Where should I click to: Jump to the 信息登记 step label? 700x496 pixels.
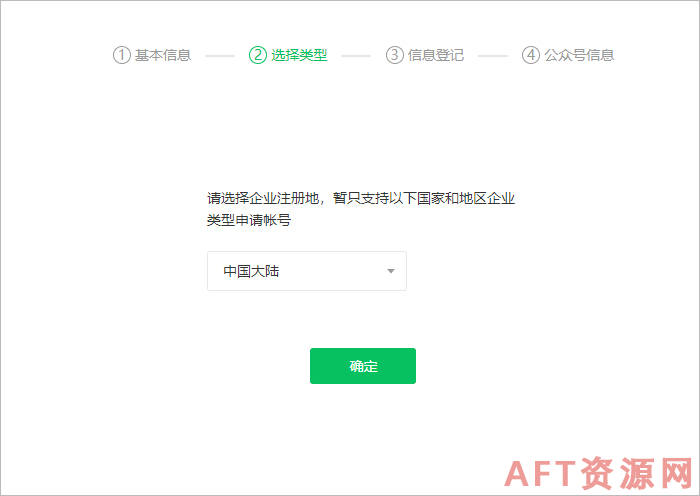click(436, 55)
